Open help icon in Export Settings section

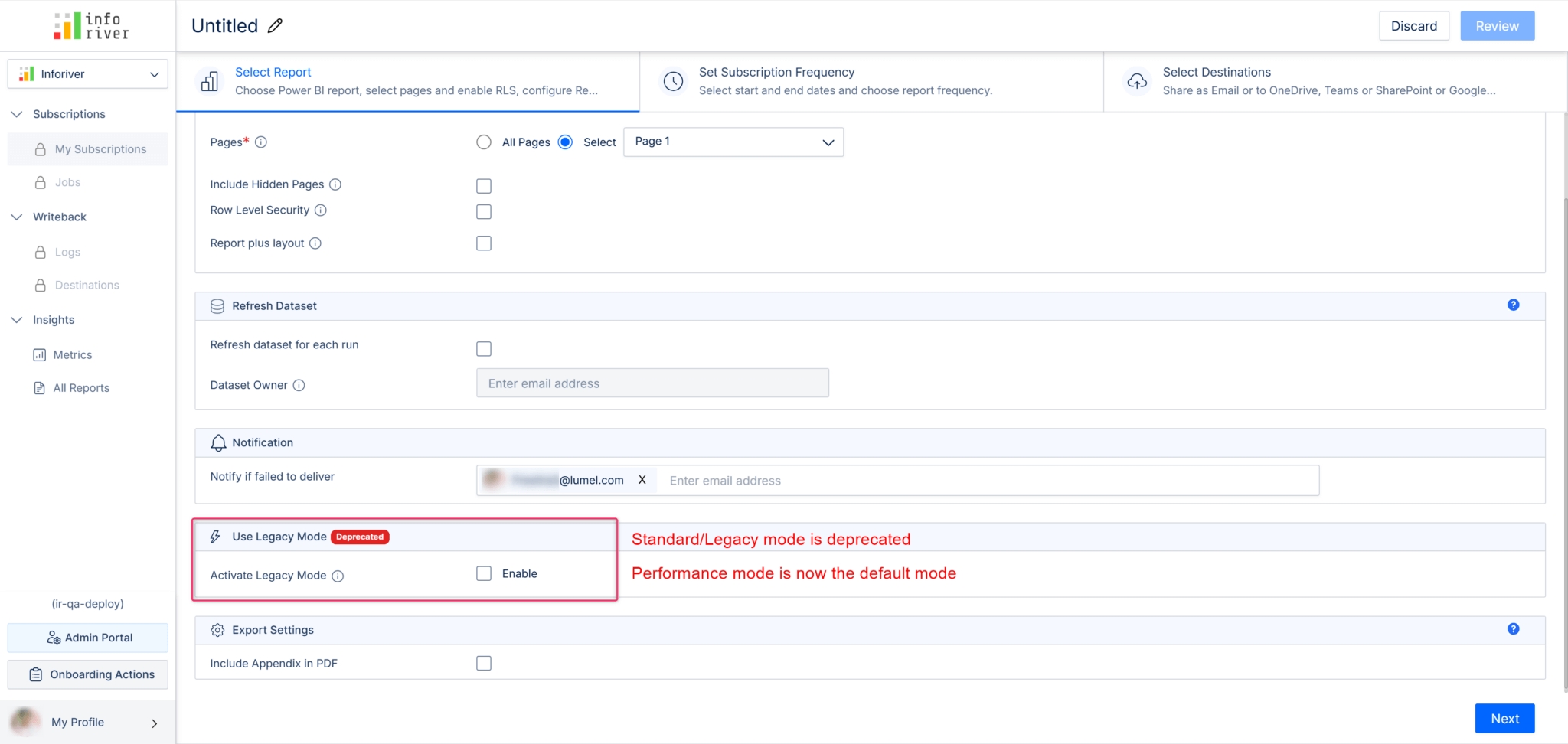1513,629
